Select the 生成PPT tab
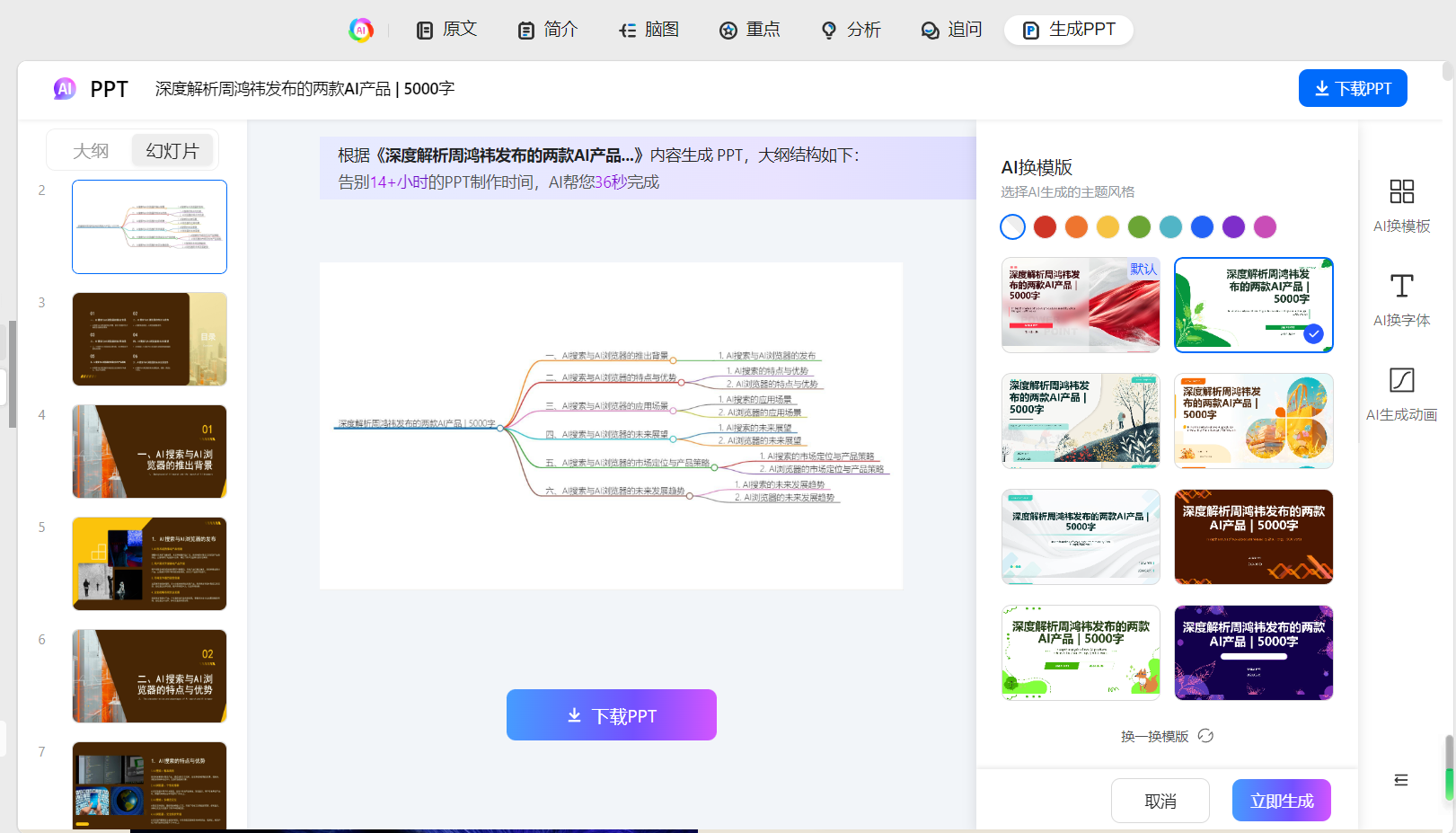The width and height of the screenshot is (1456, 833). 1069,30
